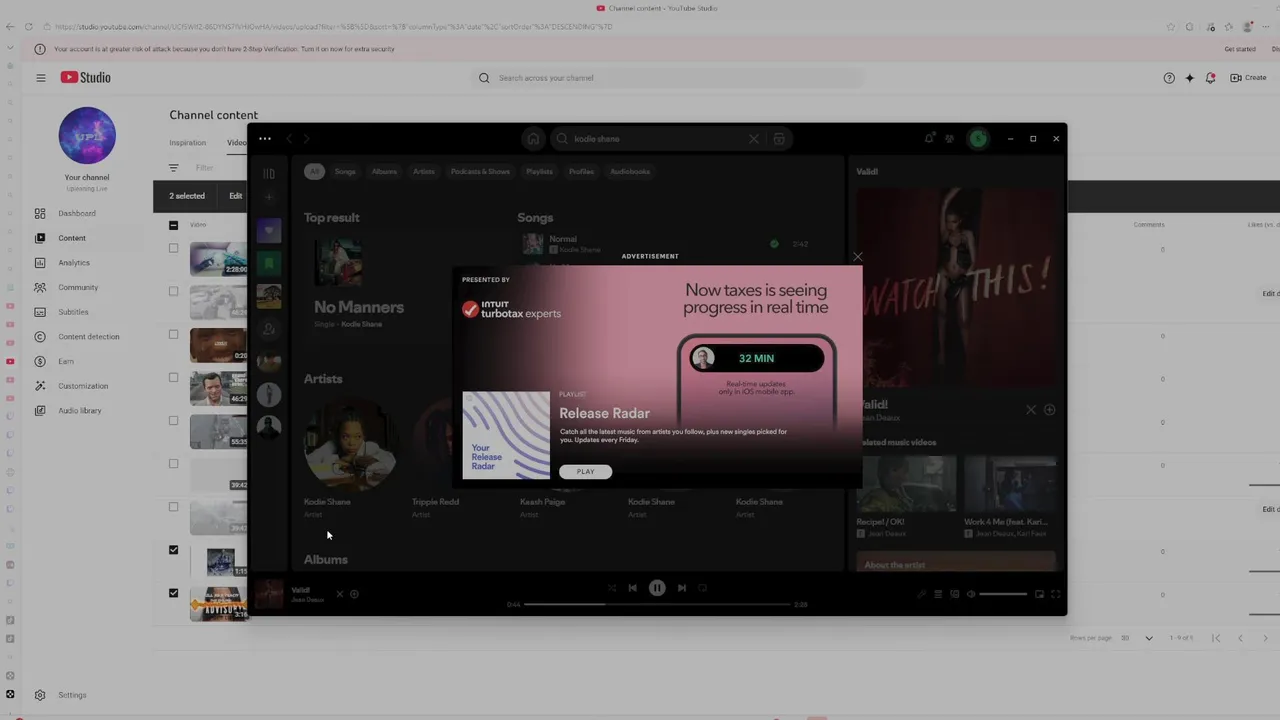Open the Rows per page dropdown
Viewport: 1280px width, 720px height.
click(x=1137, y=638)
